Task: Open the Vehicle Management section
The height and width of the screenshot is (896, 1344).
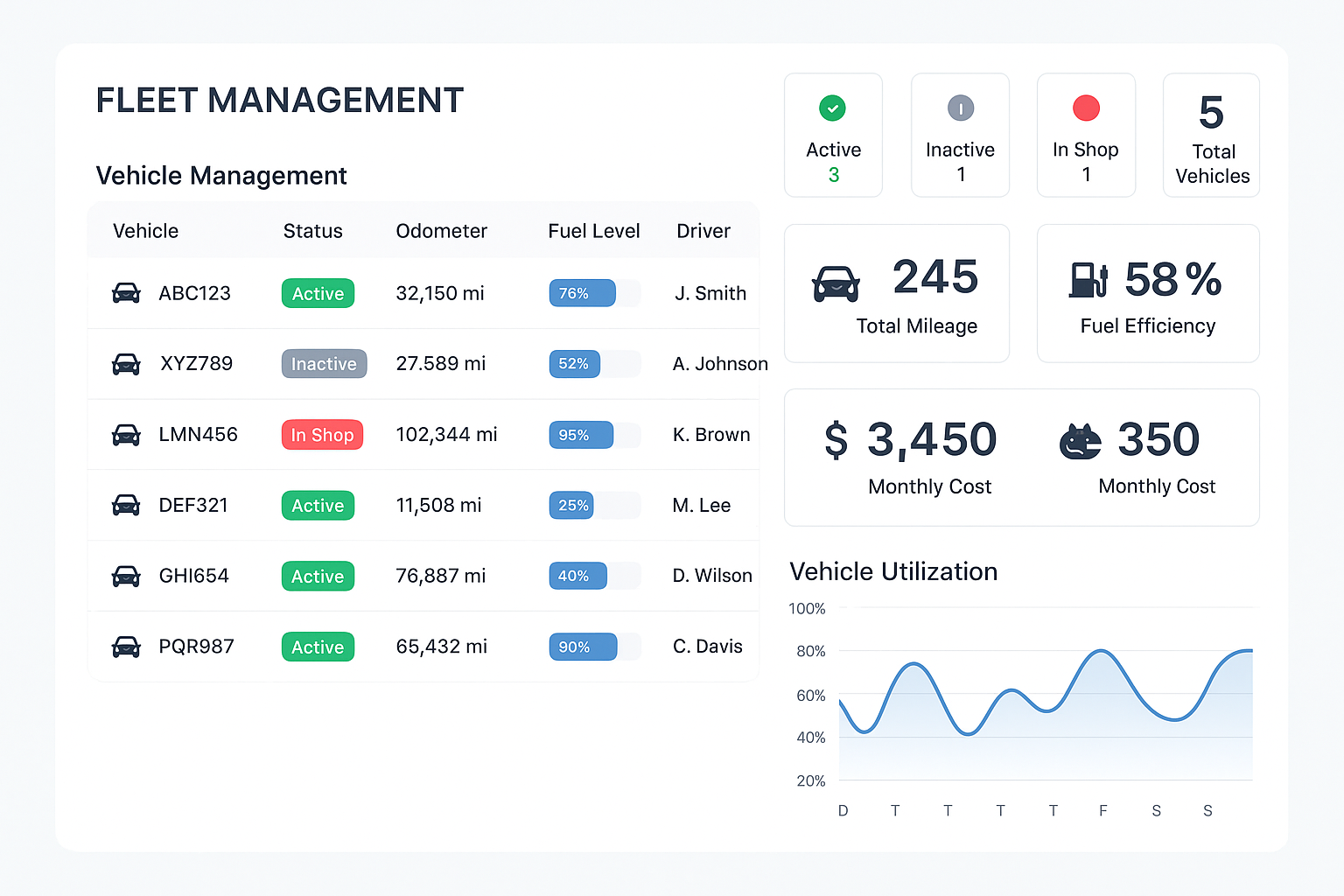Action: (221, 176)
